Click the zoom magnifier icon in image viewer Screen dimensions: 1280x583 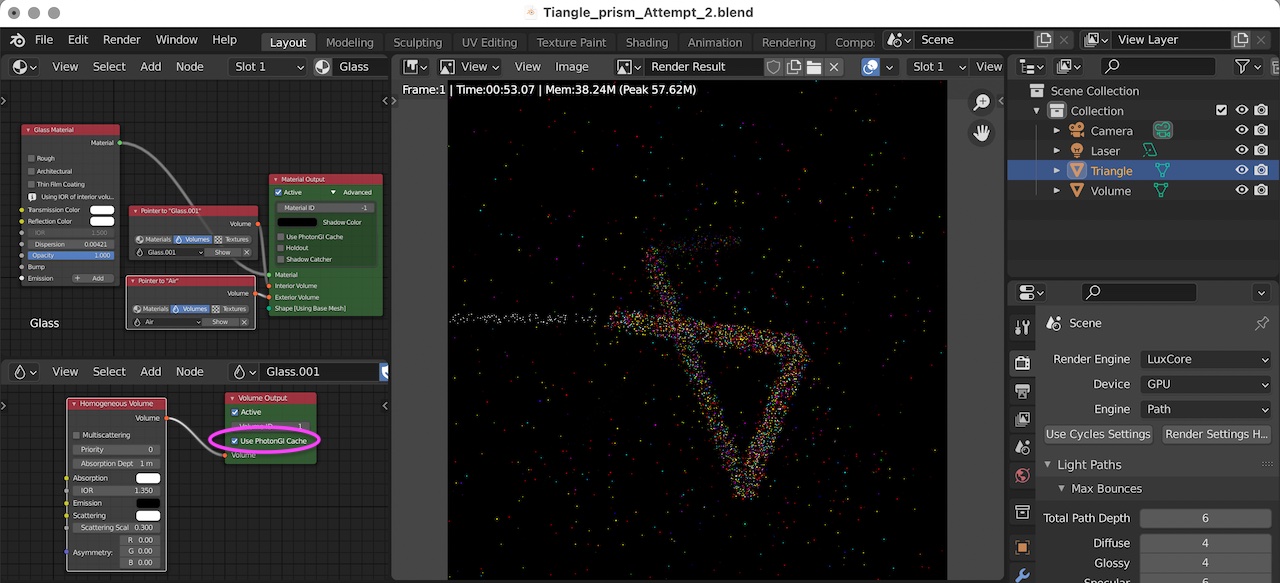pyautogui.click(x=981, y=103)
